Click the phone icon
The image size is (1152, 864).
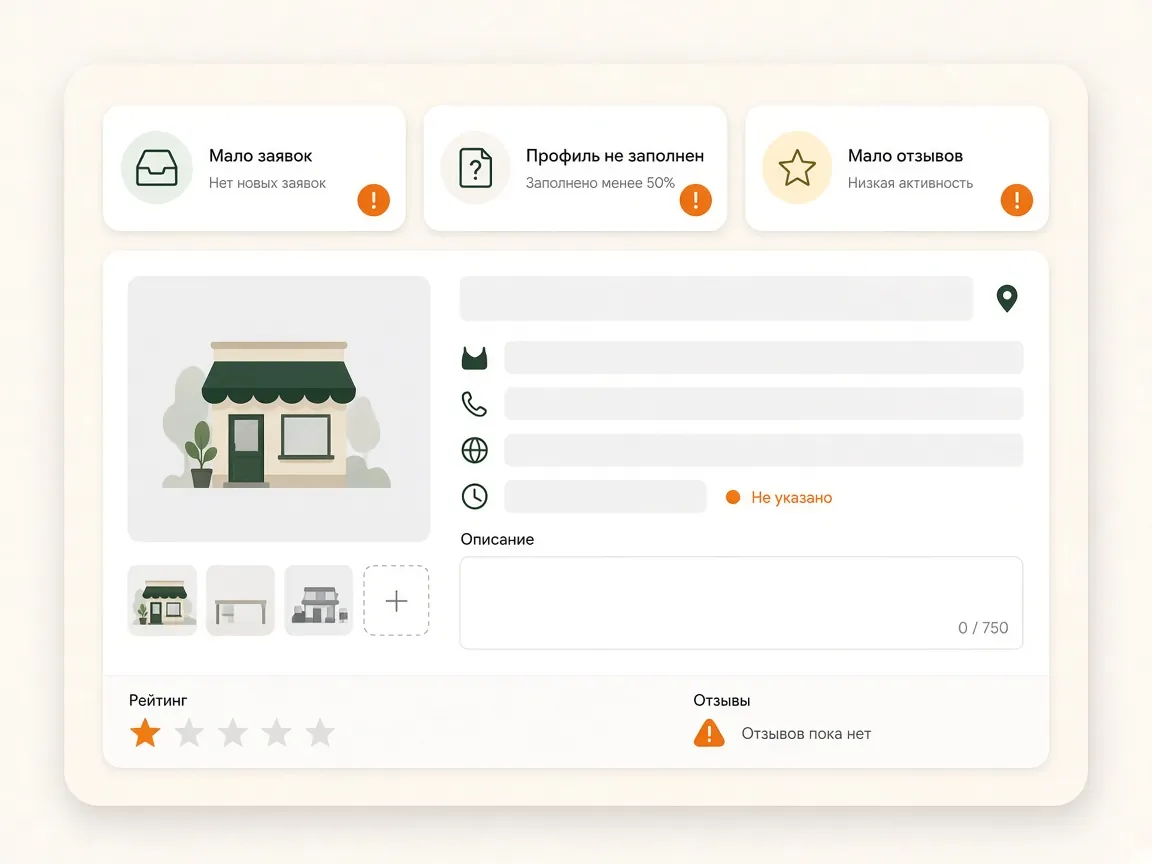475,404
